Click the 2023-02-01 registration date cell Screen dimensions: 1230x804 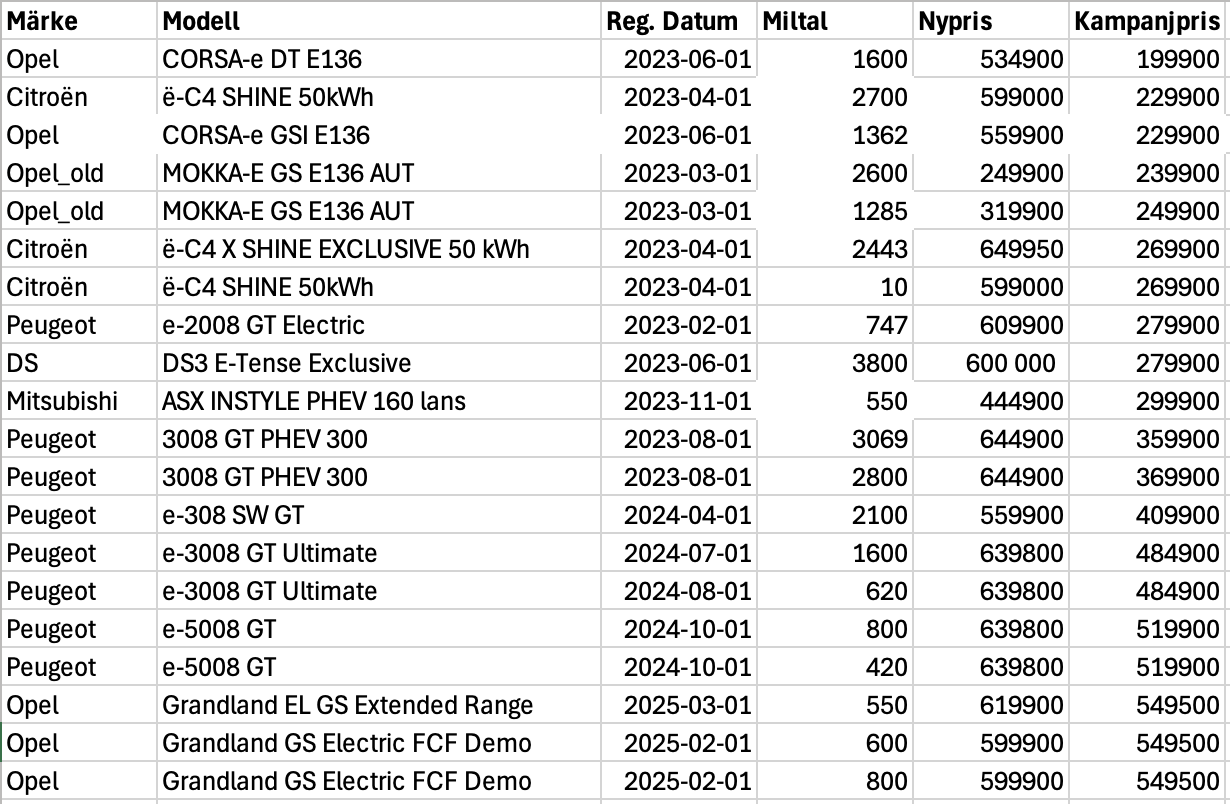(678, 325)
